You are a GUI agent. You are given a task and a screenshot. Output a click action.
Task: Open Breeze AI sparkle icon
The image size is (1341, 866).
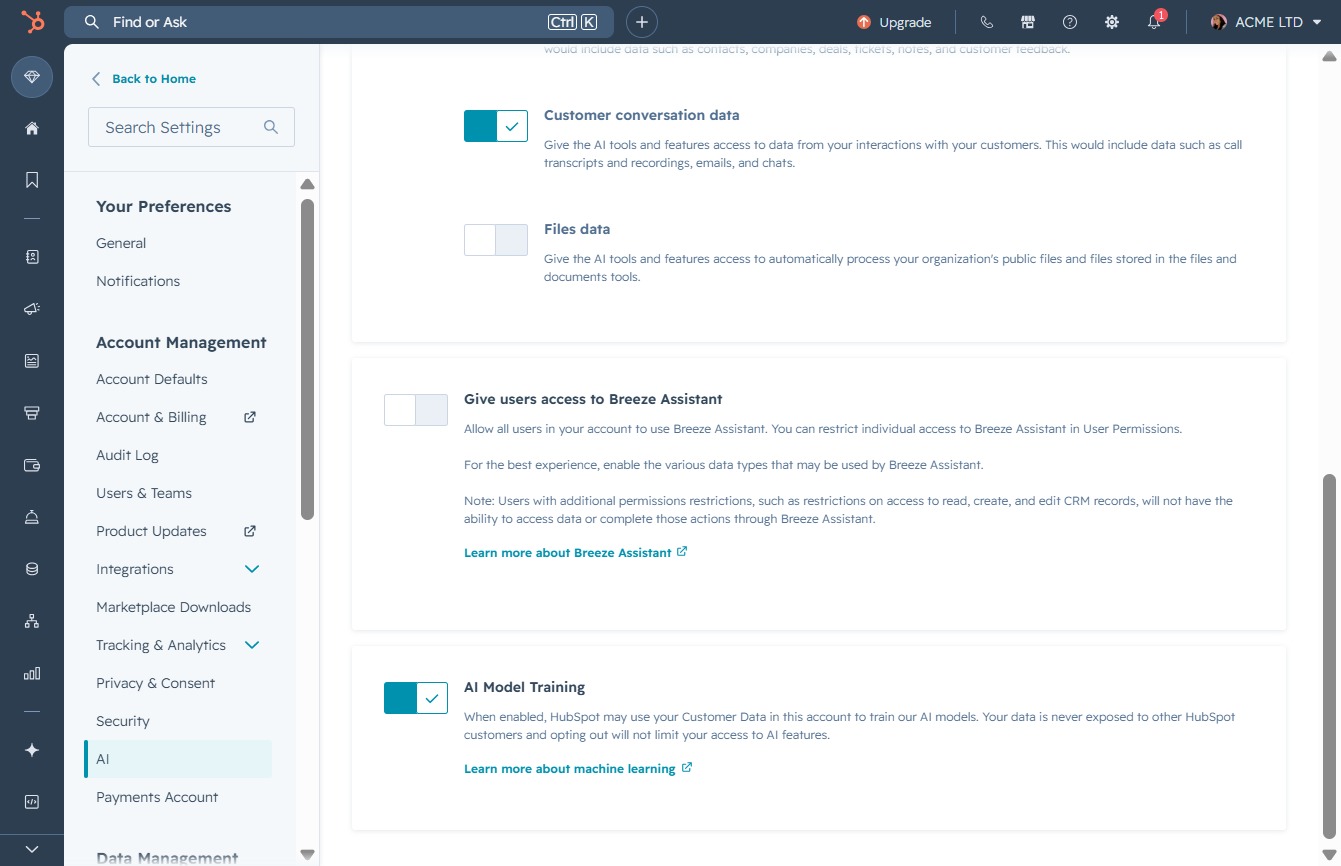tap(32, 750)
